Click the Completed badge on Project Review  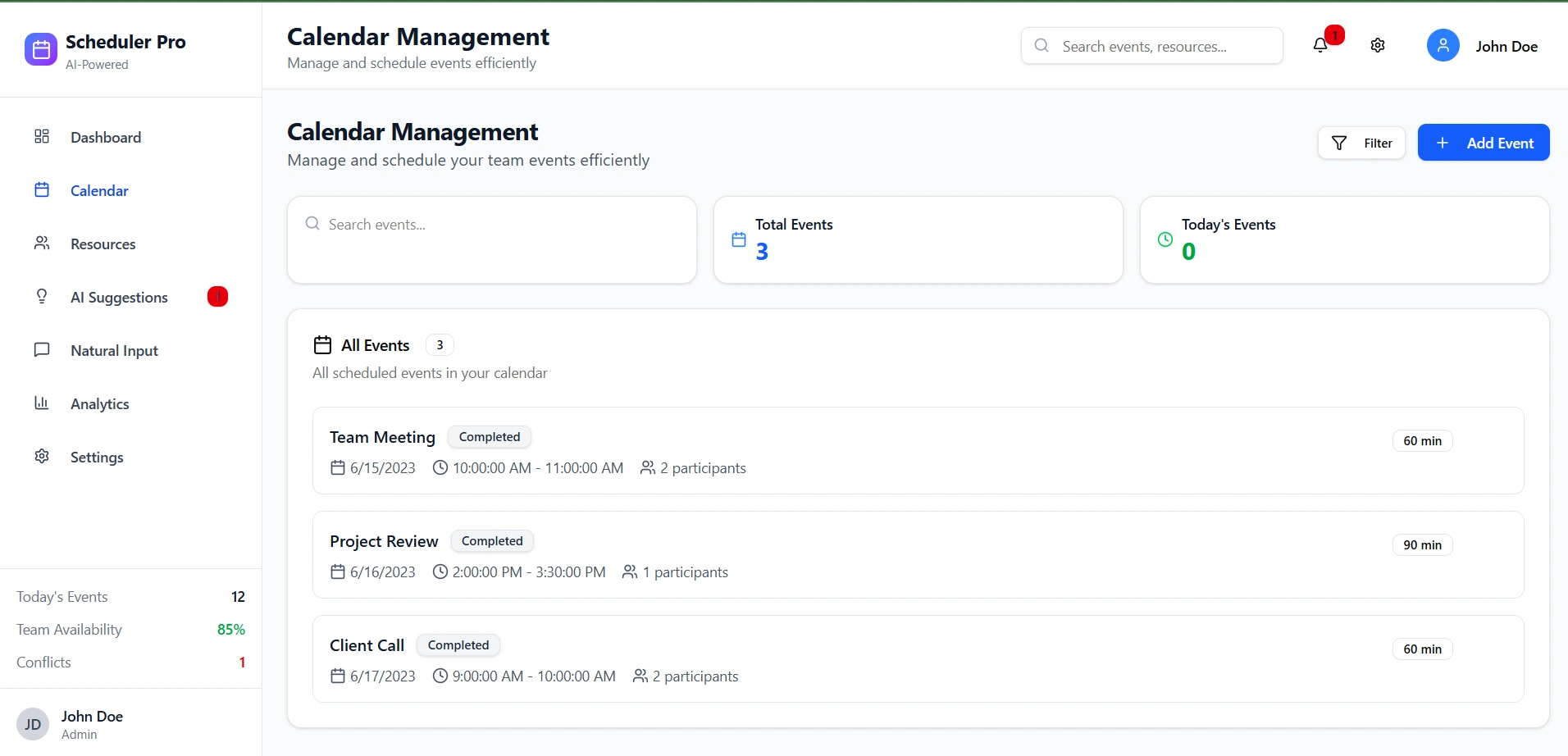492,541
